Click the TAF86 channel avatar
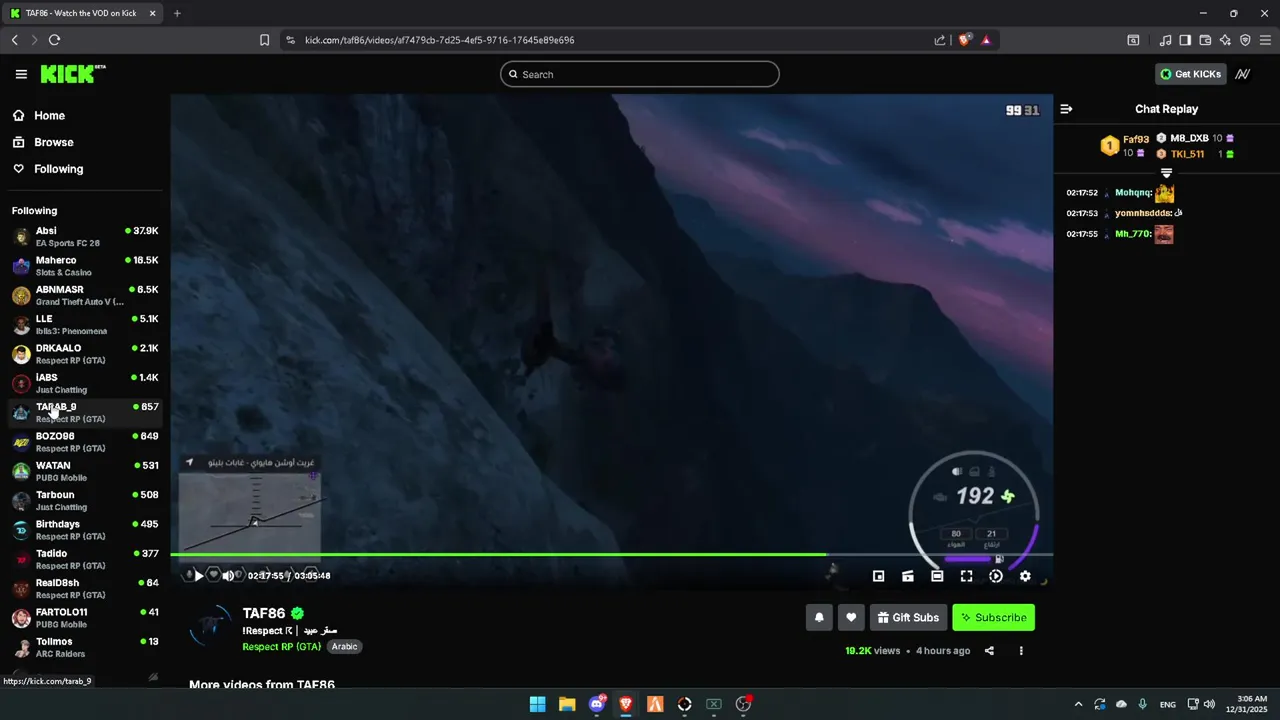The width and height of the screenshot is (1280, 720). 211,627
